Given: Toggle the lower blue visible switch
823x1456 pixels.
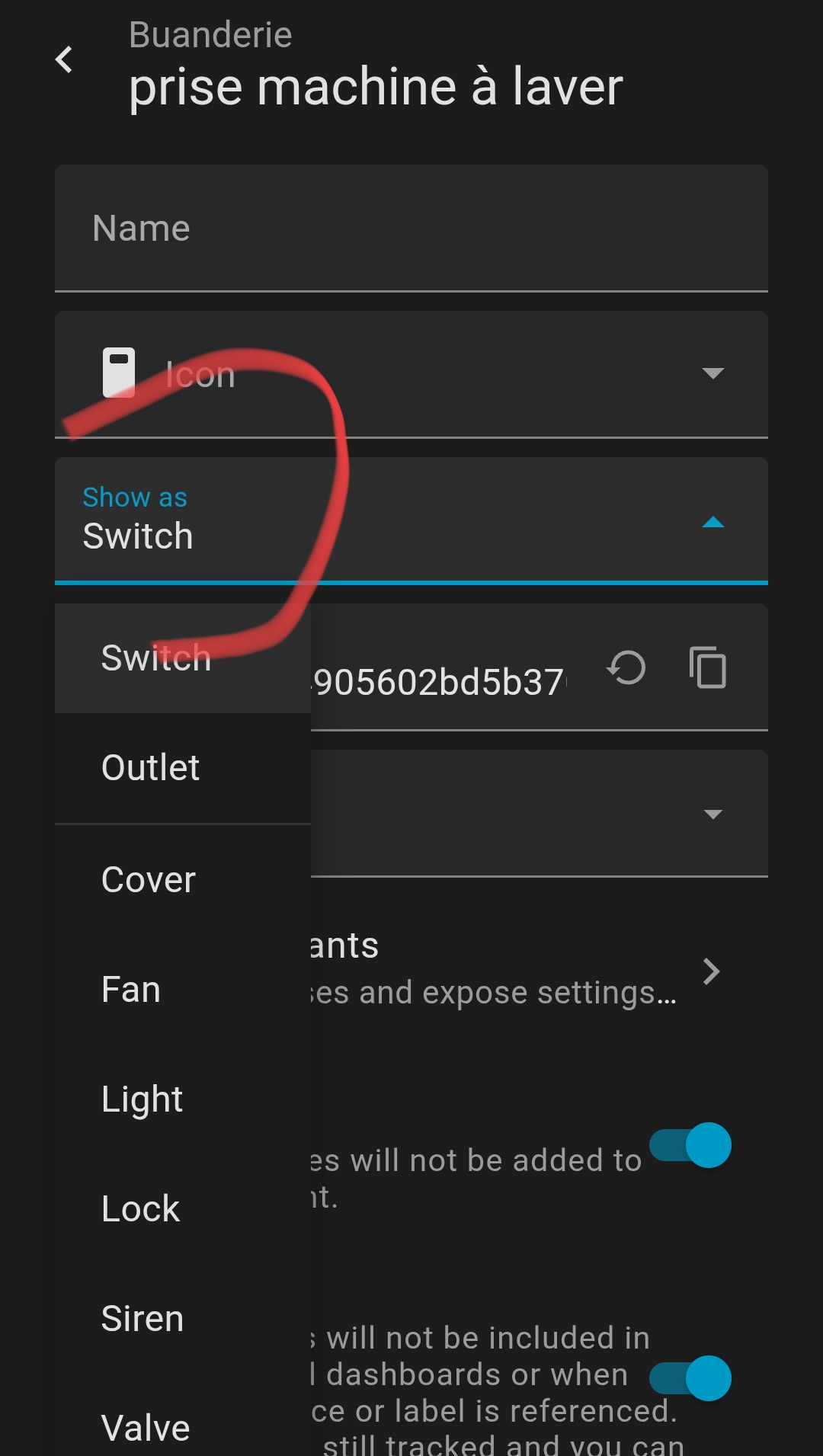Looking at the screenshot, I should pos(690,1378).
